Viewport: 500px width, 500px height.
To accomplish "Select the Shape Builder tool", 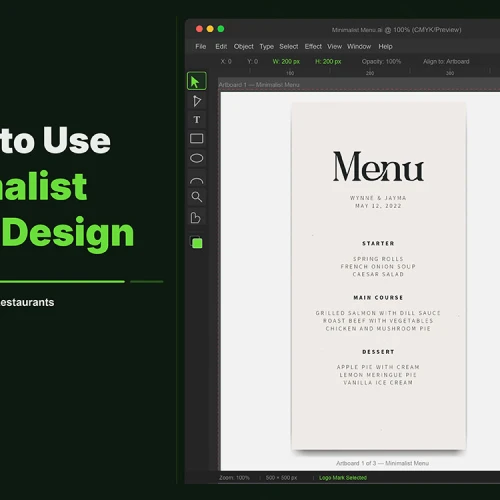I will [196, 218].
